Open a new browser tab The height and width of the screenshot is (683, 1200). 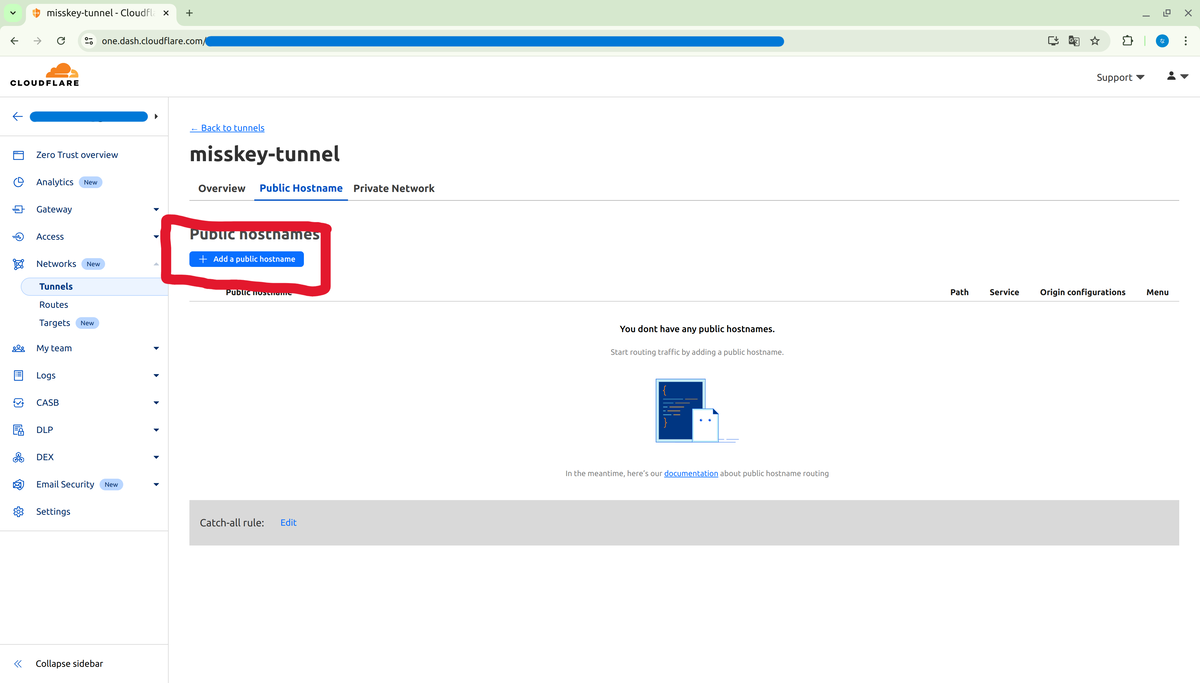click(189, 13)
